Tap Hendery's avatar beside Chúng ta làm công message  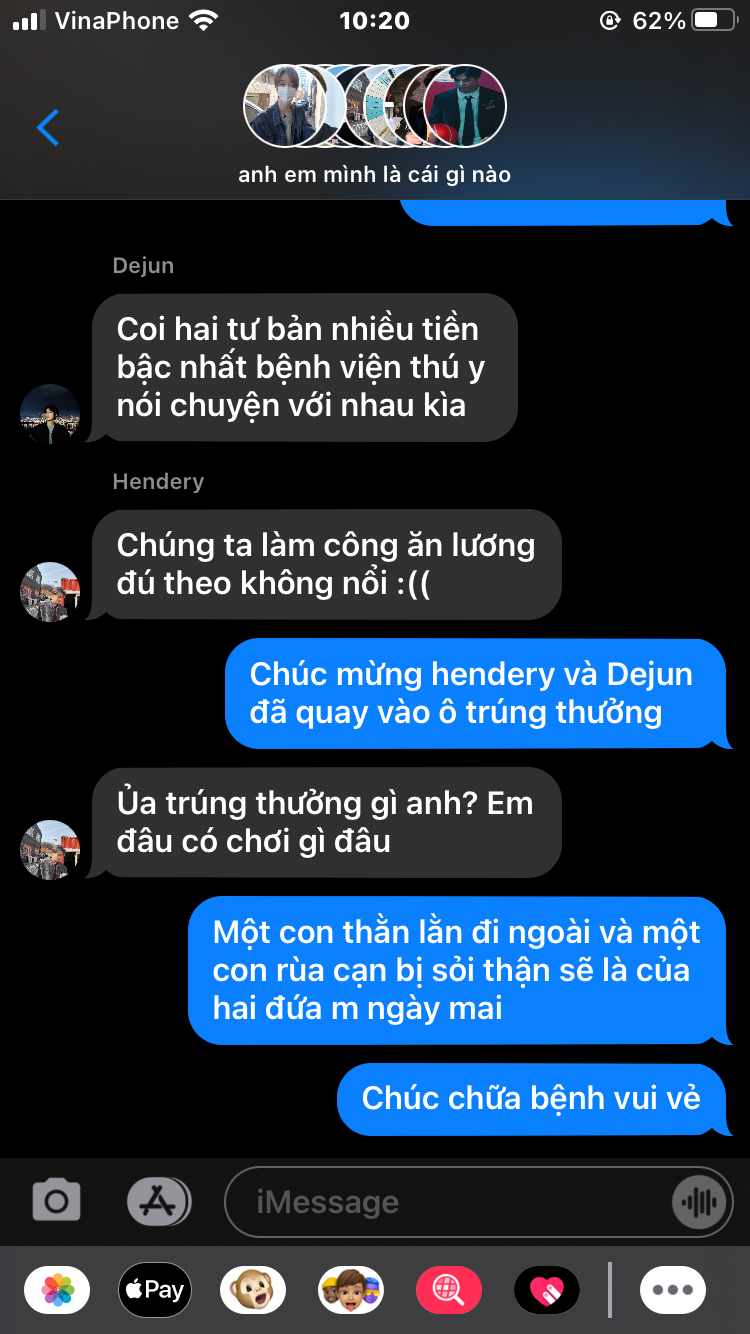tap(50, 592)
